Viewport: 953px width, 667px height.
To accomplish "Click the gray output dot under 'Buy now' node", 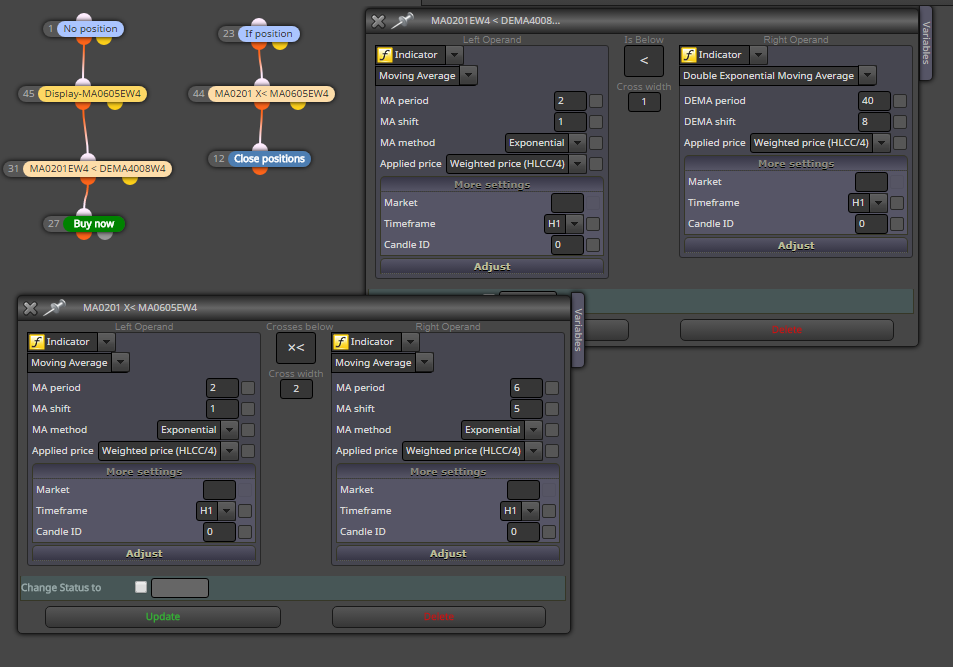I will [105, 235].
